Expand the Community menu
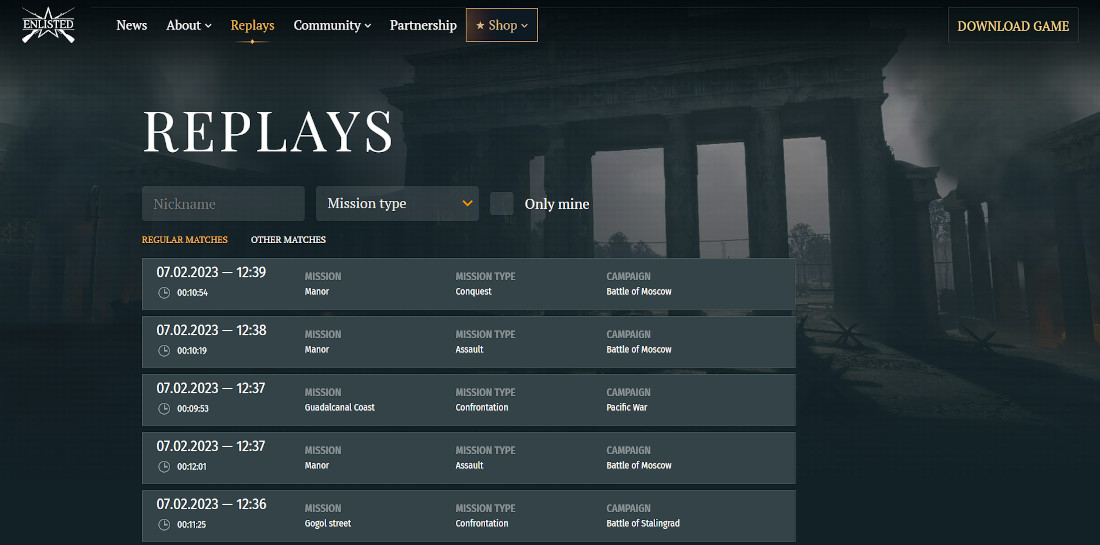This screenshot has width=1100, height=545. [332, 25]
